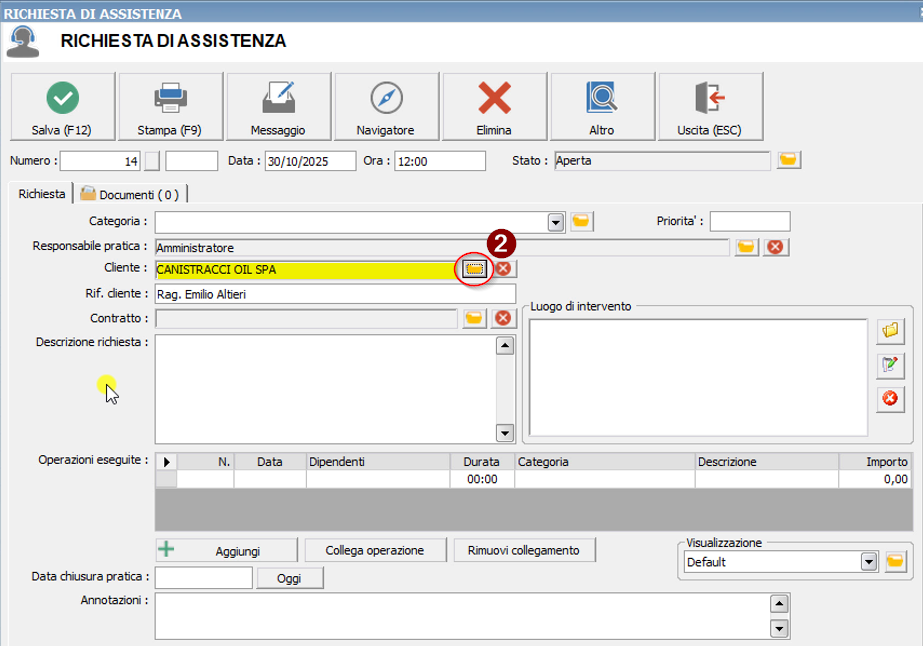
Task: Click the Aggiungi button
Action: 227,550
